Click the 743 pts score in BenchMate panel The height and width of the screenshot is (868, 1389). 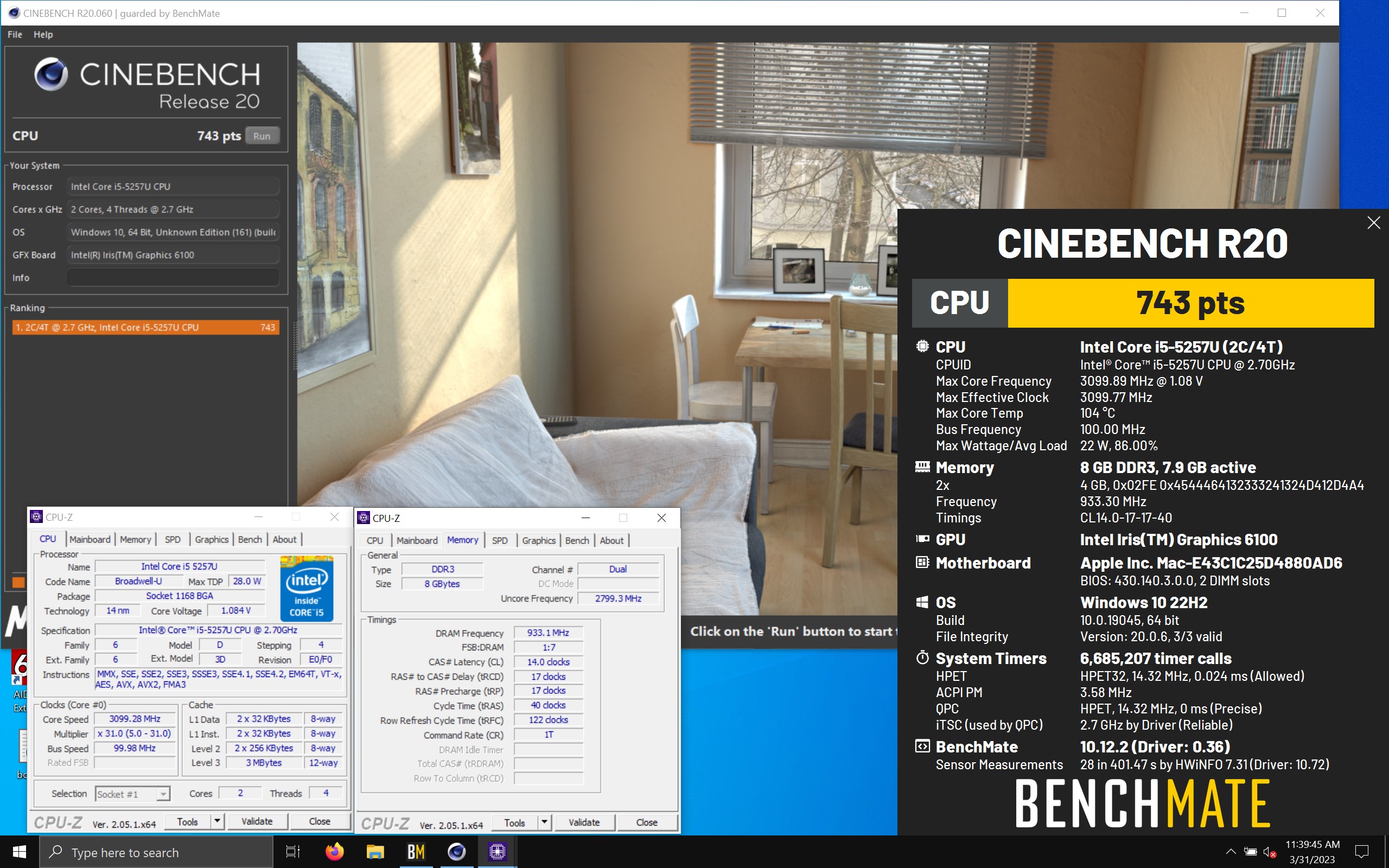1190,303
